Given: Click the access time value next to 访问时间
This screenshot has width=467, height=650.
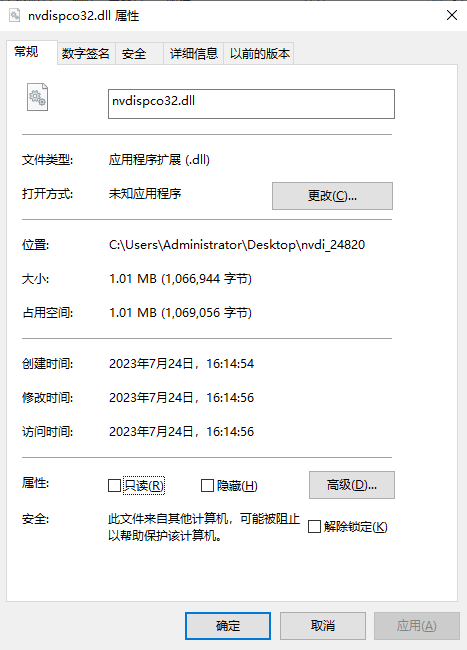Looking at the screenshot, I should [181, 432].
